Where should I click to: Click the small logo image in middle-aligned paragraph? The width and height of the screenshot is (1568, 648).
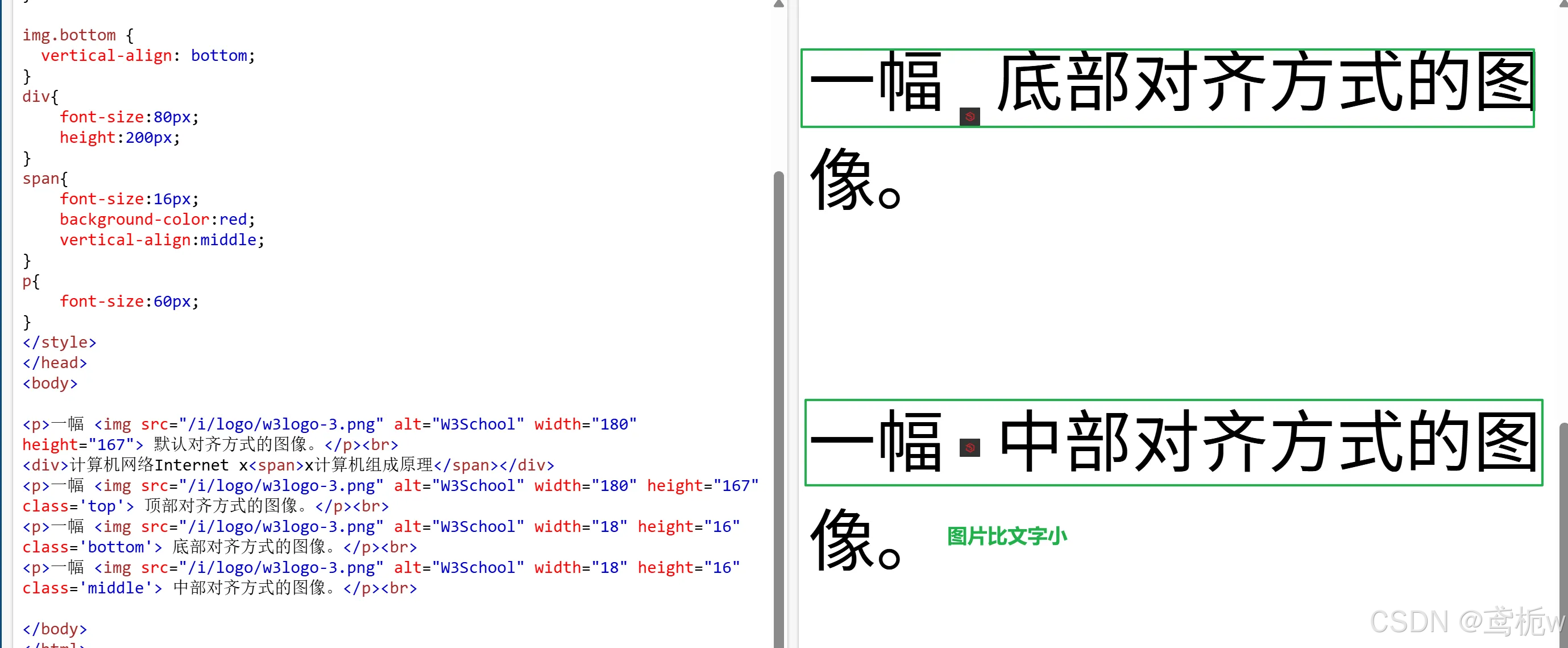970,448
